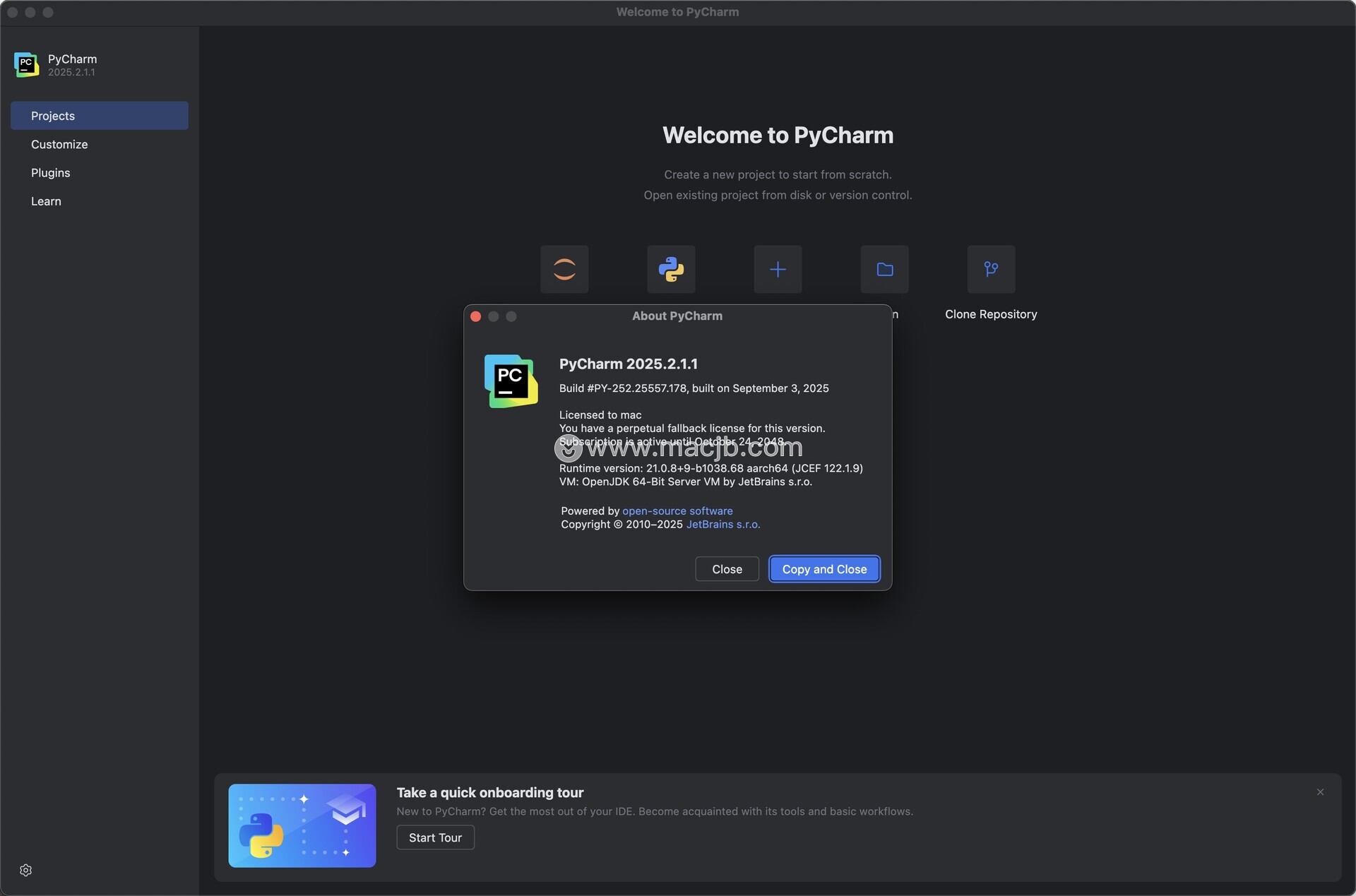Click the PyCharm icon in About dialog

point(511,381)
